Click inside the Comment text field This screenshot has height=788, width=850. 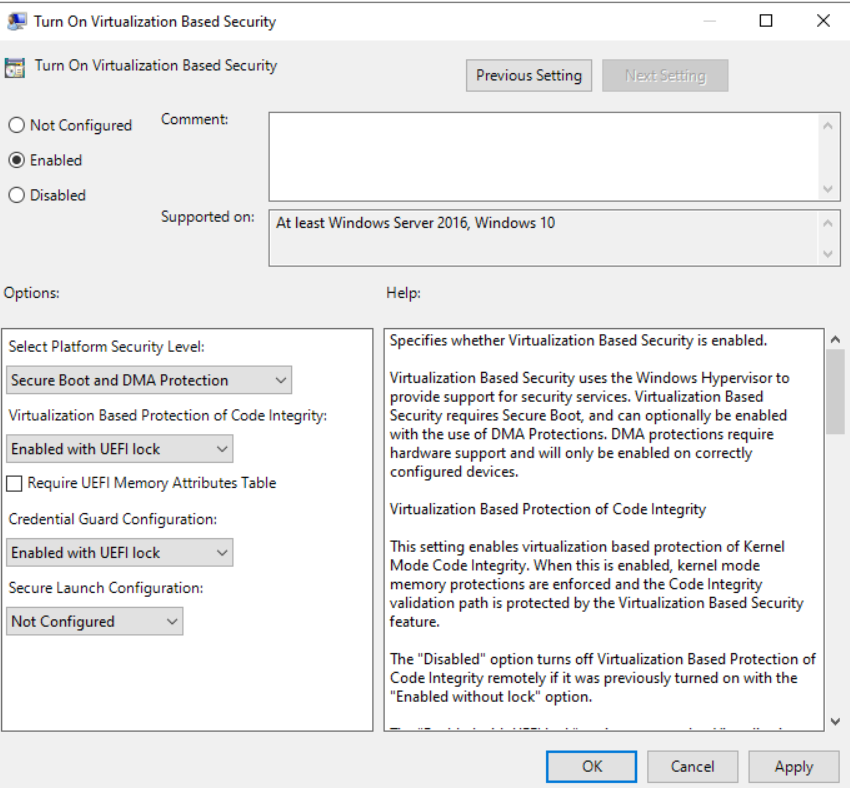pos(542,156)
